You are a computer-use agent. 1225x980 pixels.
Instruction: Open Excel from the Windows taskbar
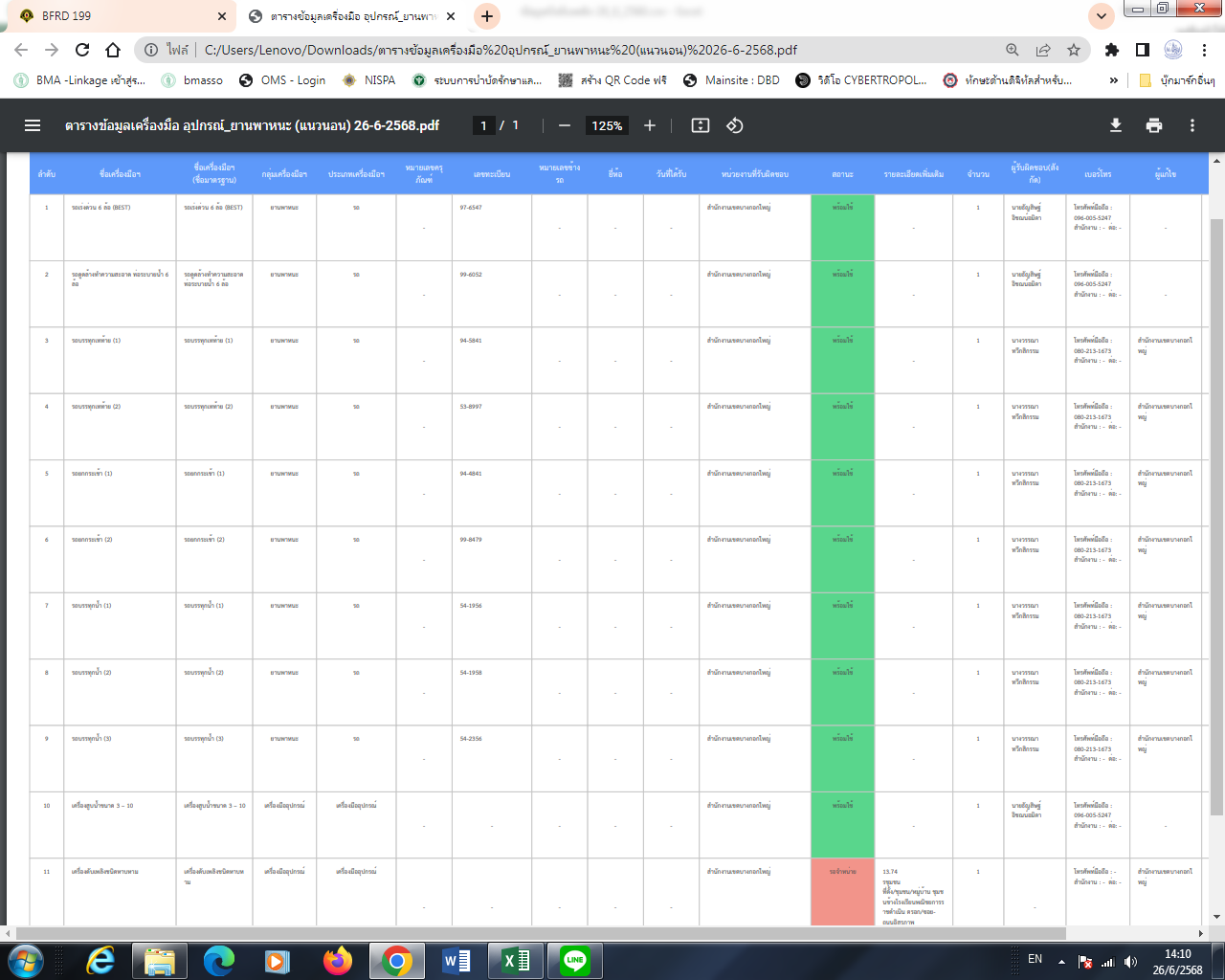click(516, 960)
